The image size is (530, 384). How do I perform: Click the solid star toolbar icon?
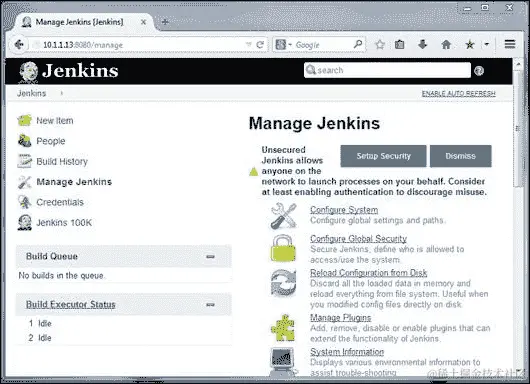coord(469,44)
